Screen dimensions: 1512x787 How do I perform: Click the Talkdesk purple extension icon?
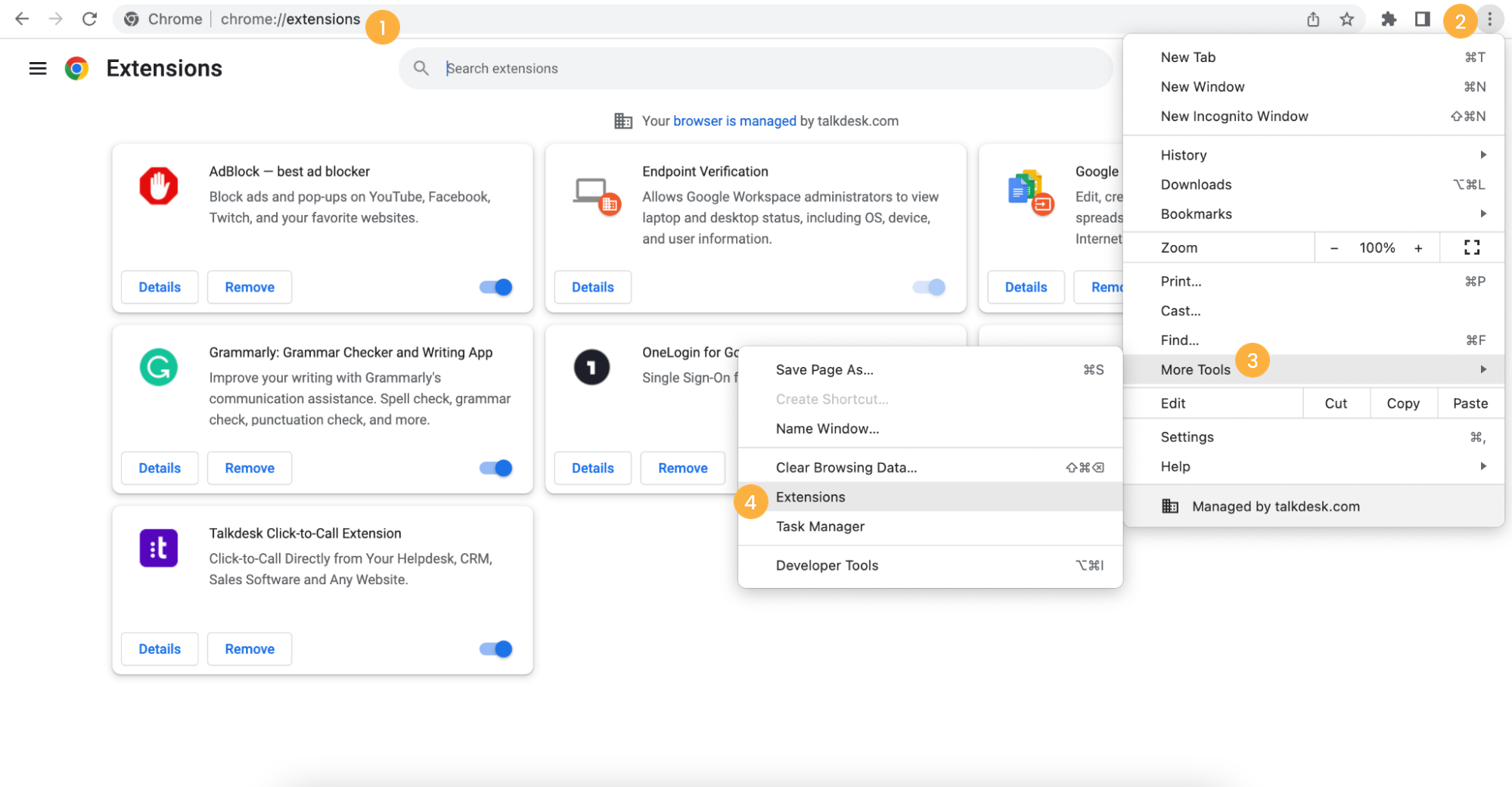point(159,548)
